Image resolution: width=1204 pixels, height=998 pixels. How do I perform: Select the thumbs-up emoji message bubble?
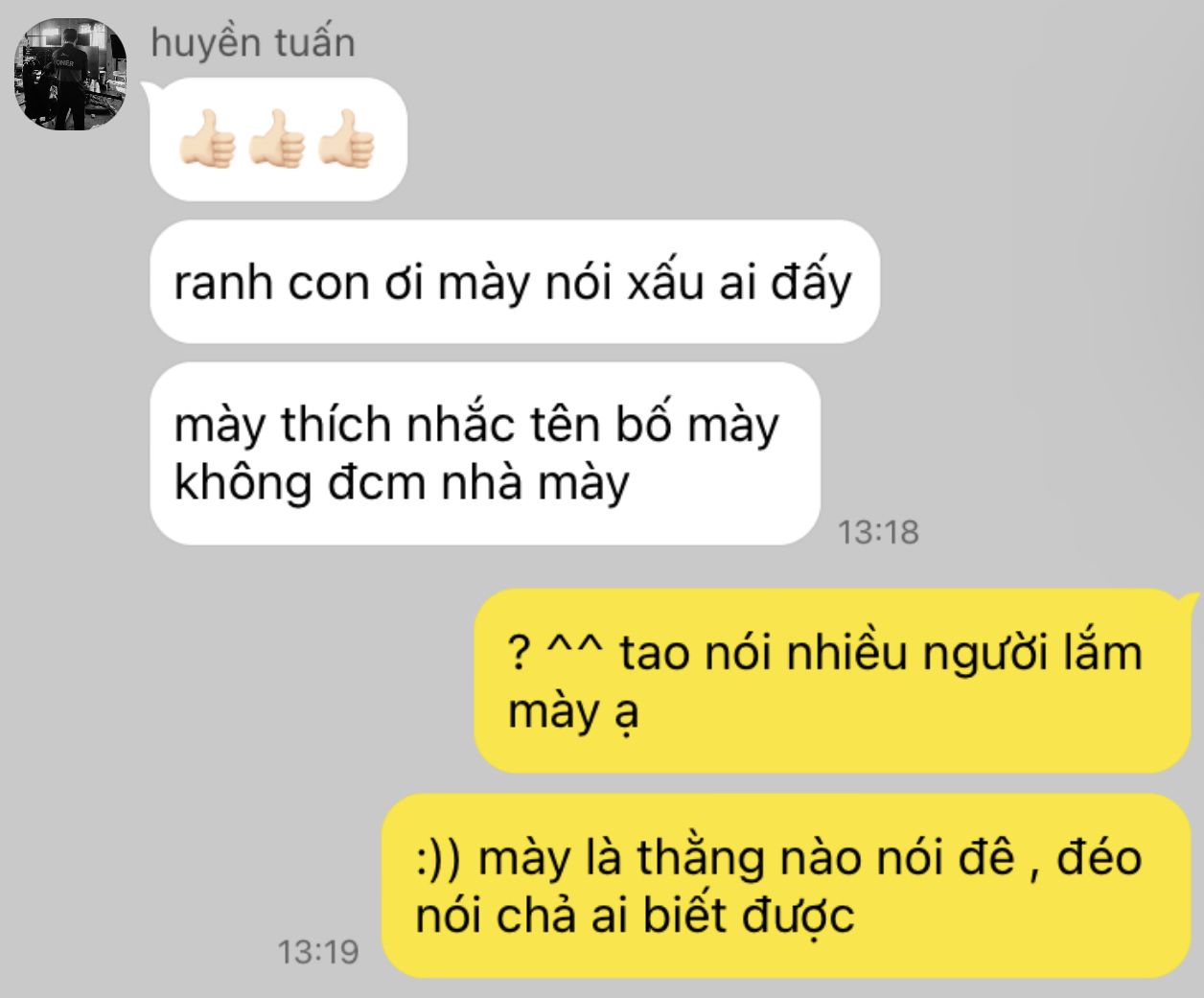[x=278, y=139]
